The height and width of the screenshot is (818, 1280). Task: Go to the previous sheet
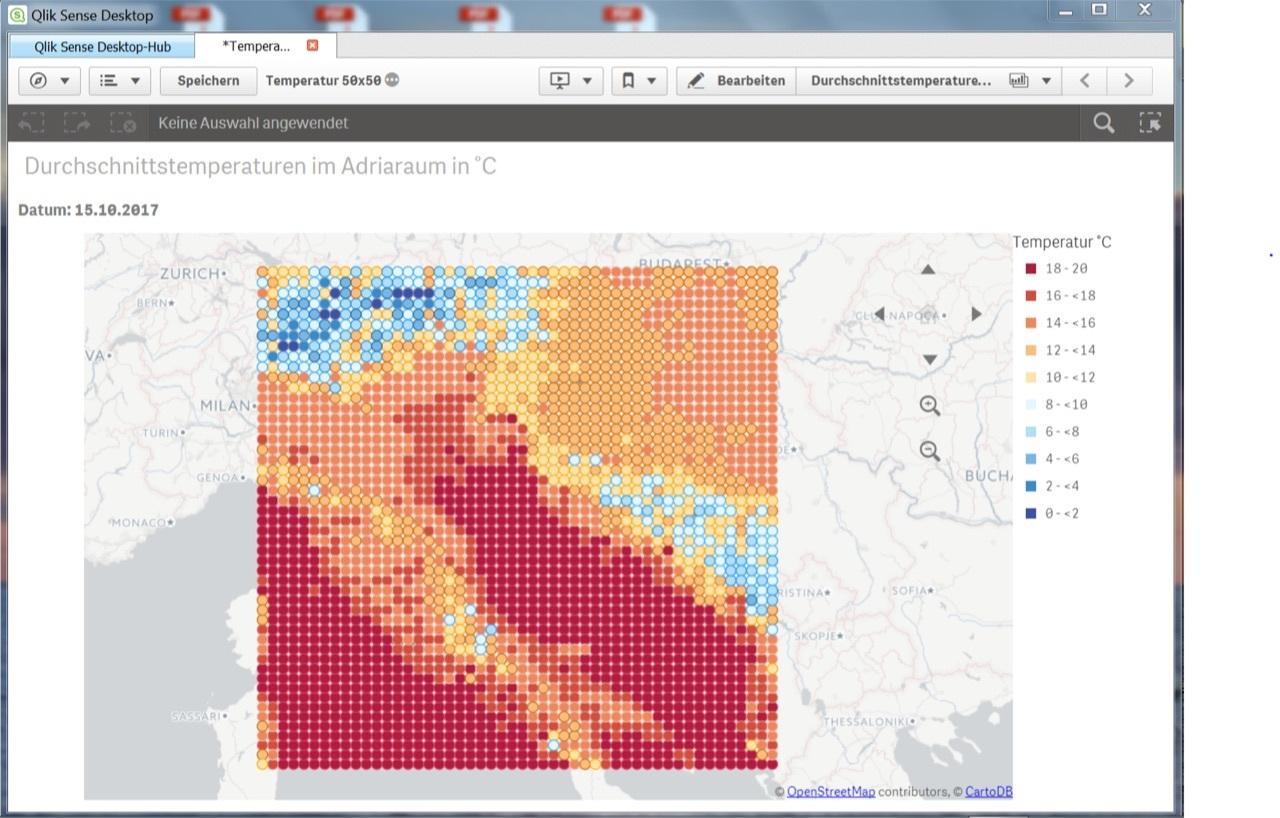pos(1085,81)
